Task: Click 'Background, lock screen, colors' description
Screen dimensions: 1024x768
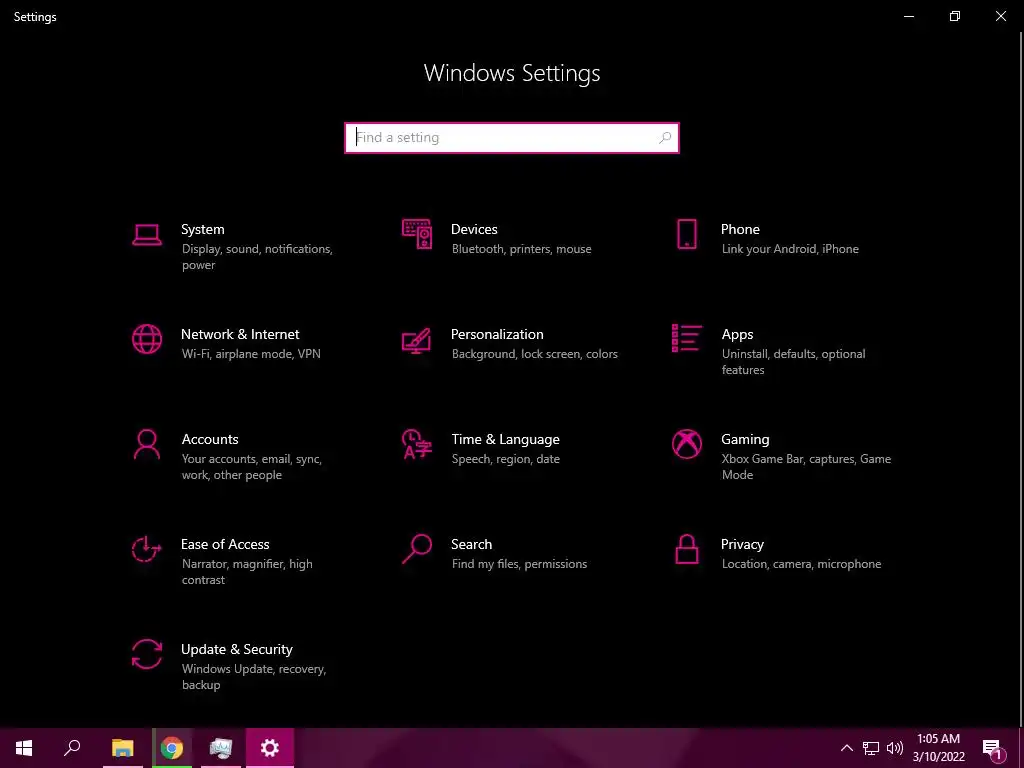Action: [x=534, y=354]
